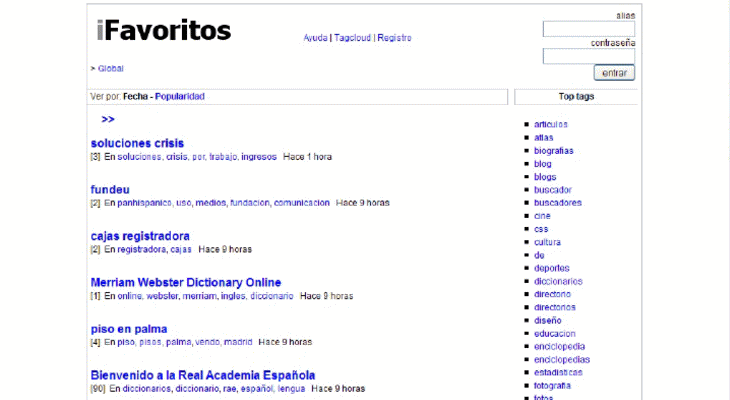Select the ingresos tag under soluciones crisis
This screenshot has width=730, height=400.
259,157
